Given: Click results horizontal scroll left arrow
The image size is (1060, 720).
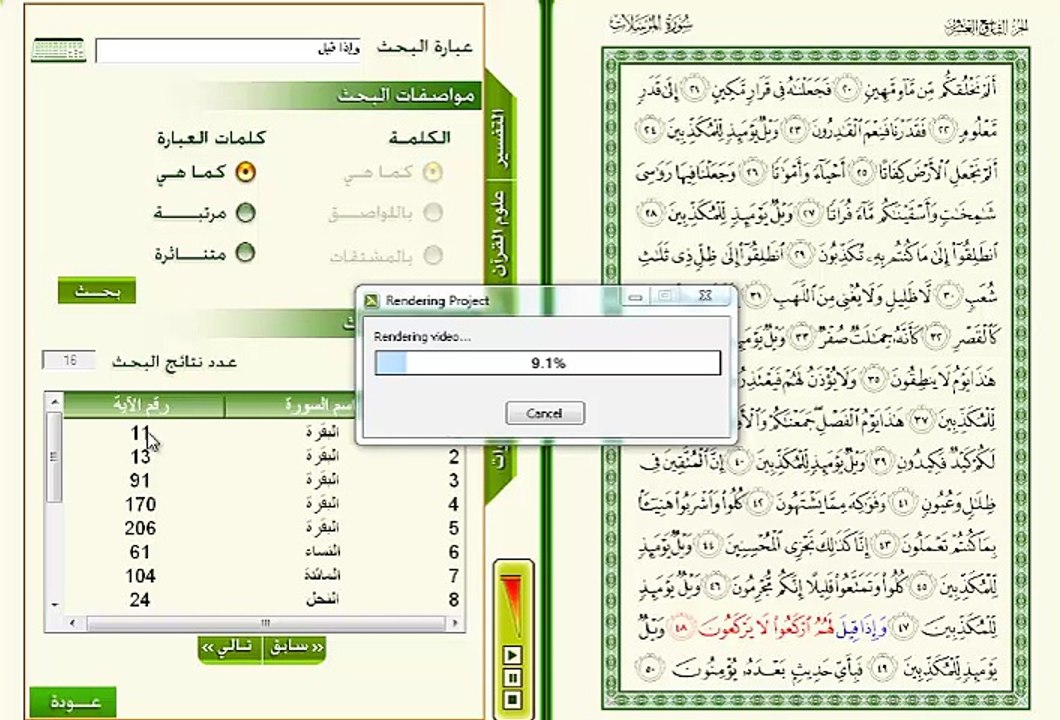Looking at the screenshot, I should (x=72, y=623).
